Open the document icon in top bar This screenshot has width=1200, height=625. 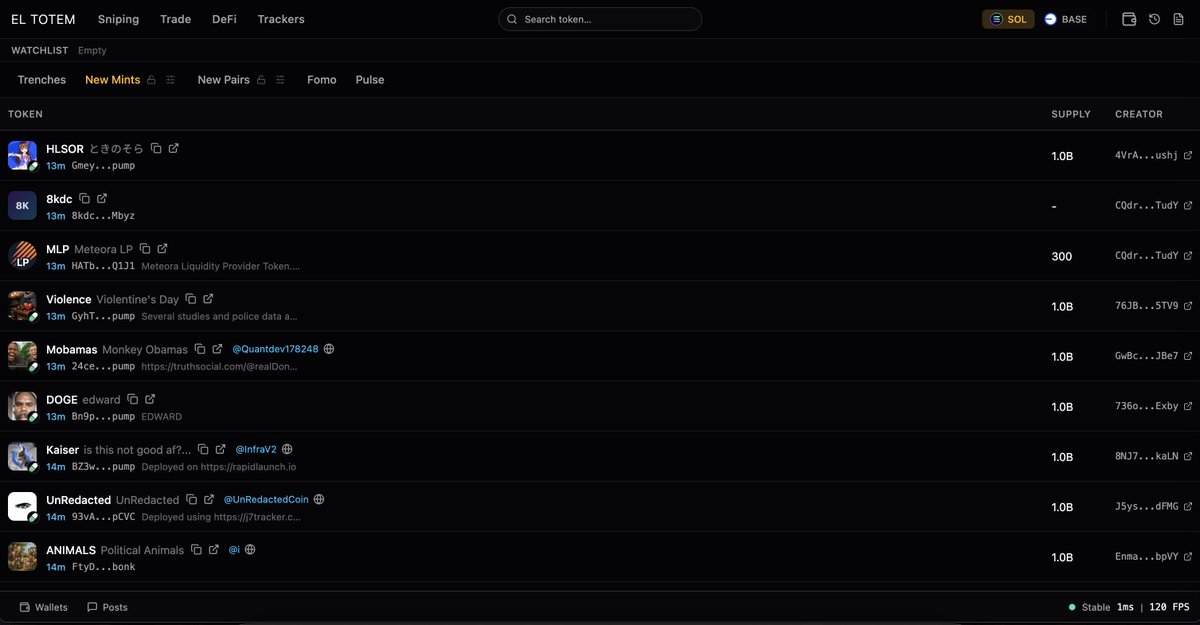point(1178,19)
